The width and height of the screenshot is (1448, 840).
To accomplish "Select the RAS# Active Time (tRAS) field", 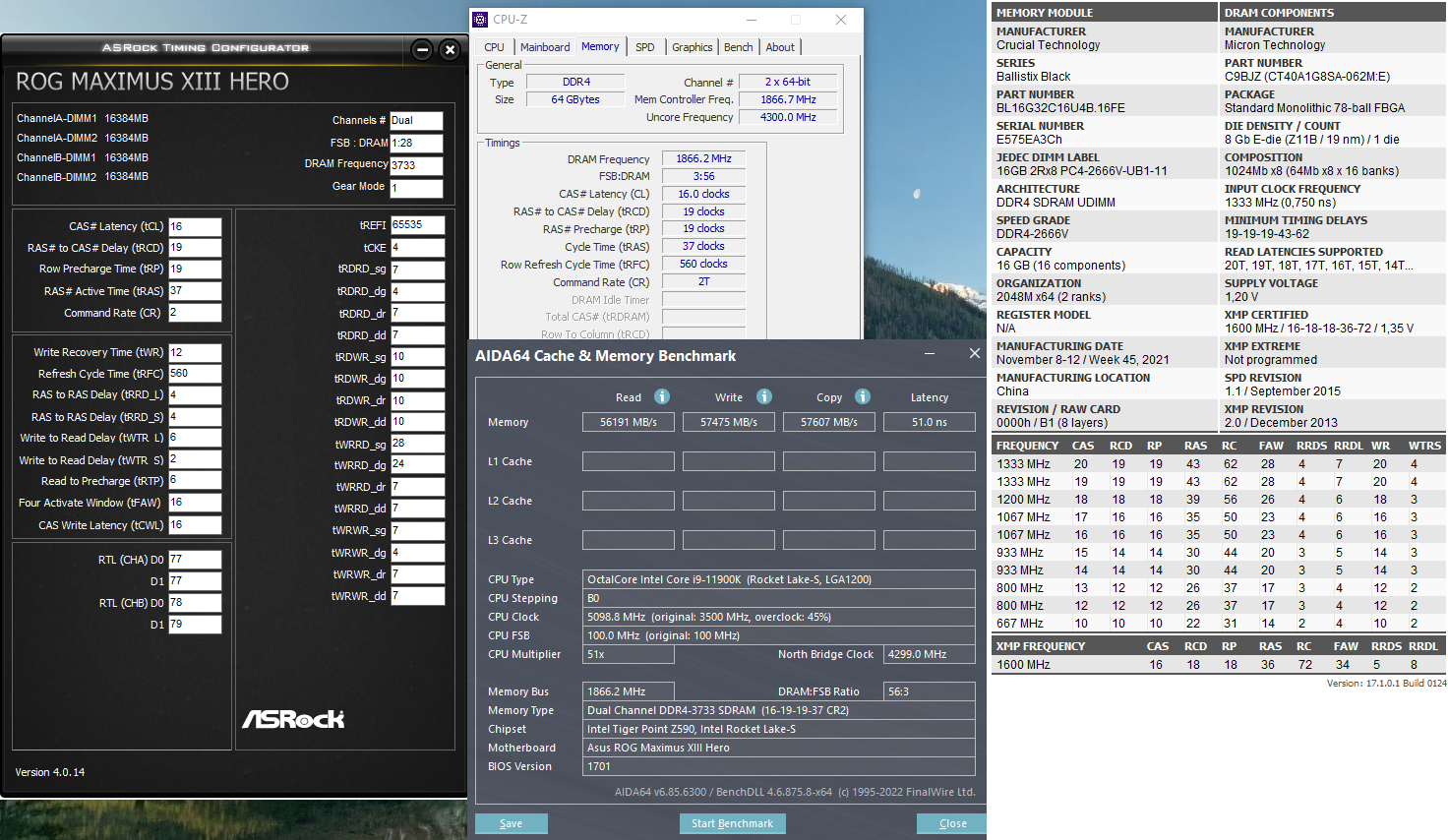I will 195,291.
